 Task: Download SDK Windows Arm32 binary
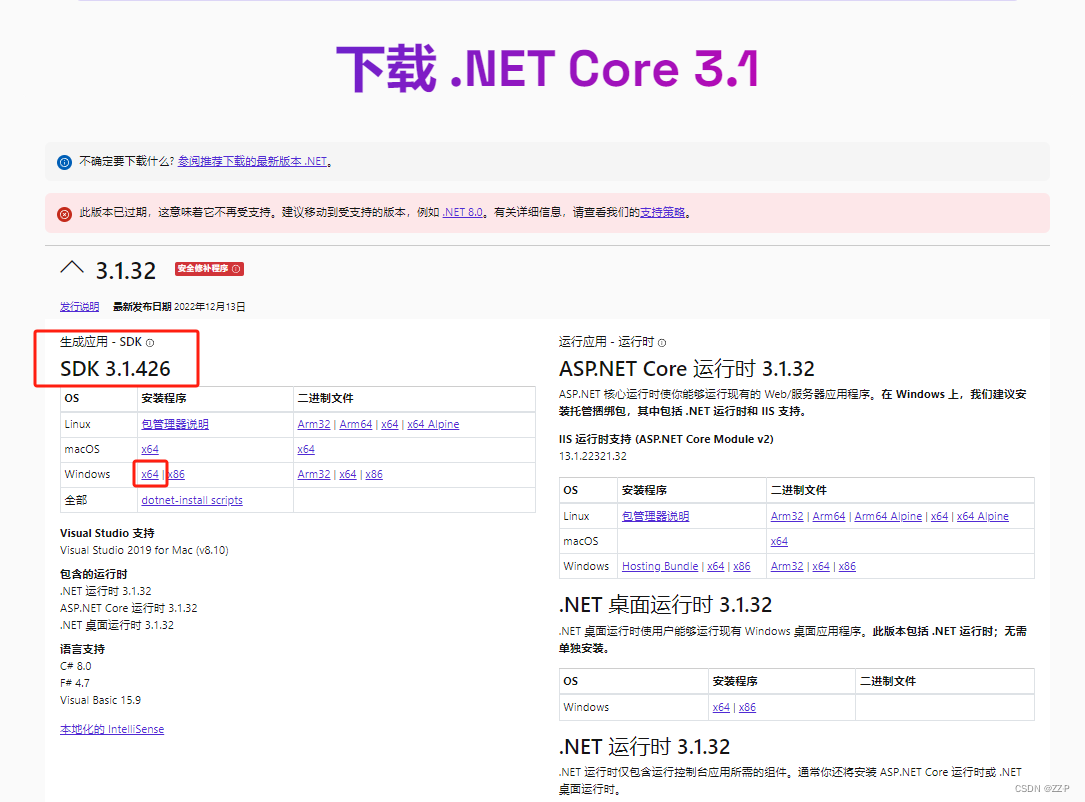coord(313,474)
